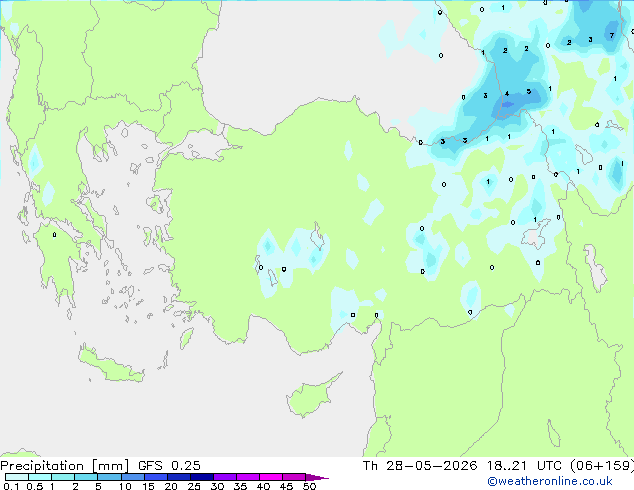
Task: Click the '4' precipitation value on map
Action: click(507, 94)
